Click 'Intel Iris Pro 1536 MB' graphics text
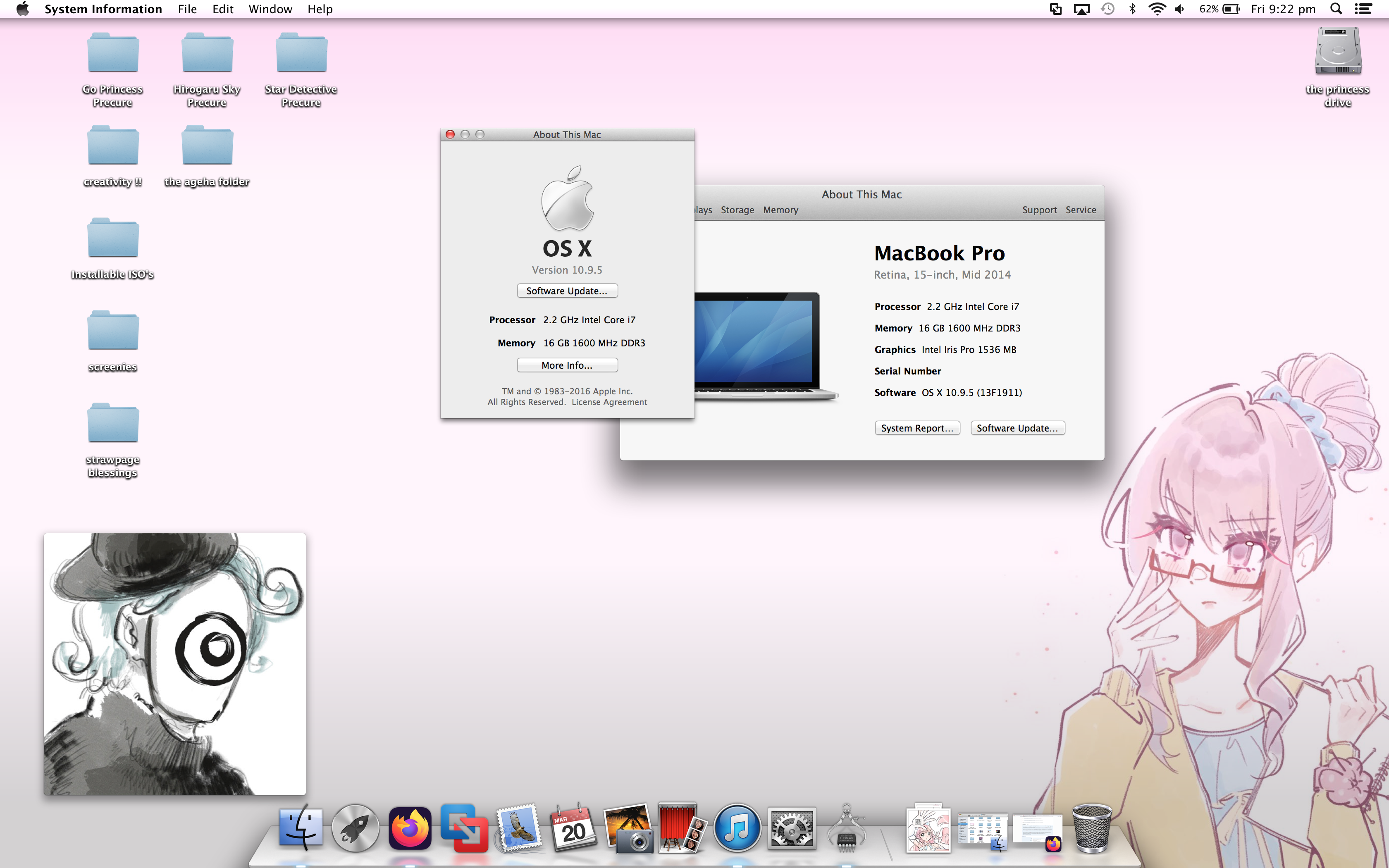This screenshot has width=1389, height=868. coord(969,350)
